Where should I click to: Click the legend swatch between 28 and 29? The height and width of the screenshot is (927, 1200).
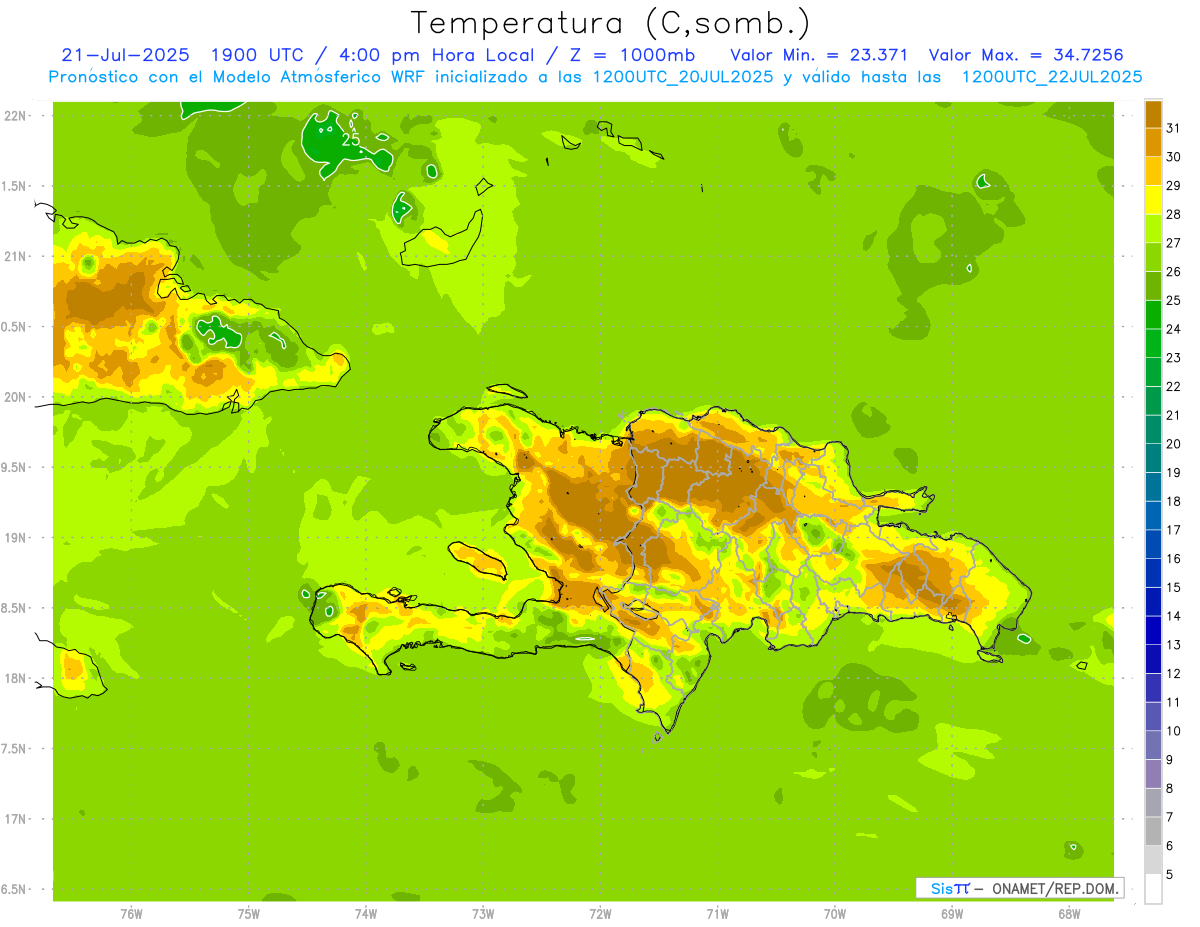click(1153, 200)
